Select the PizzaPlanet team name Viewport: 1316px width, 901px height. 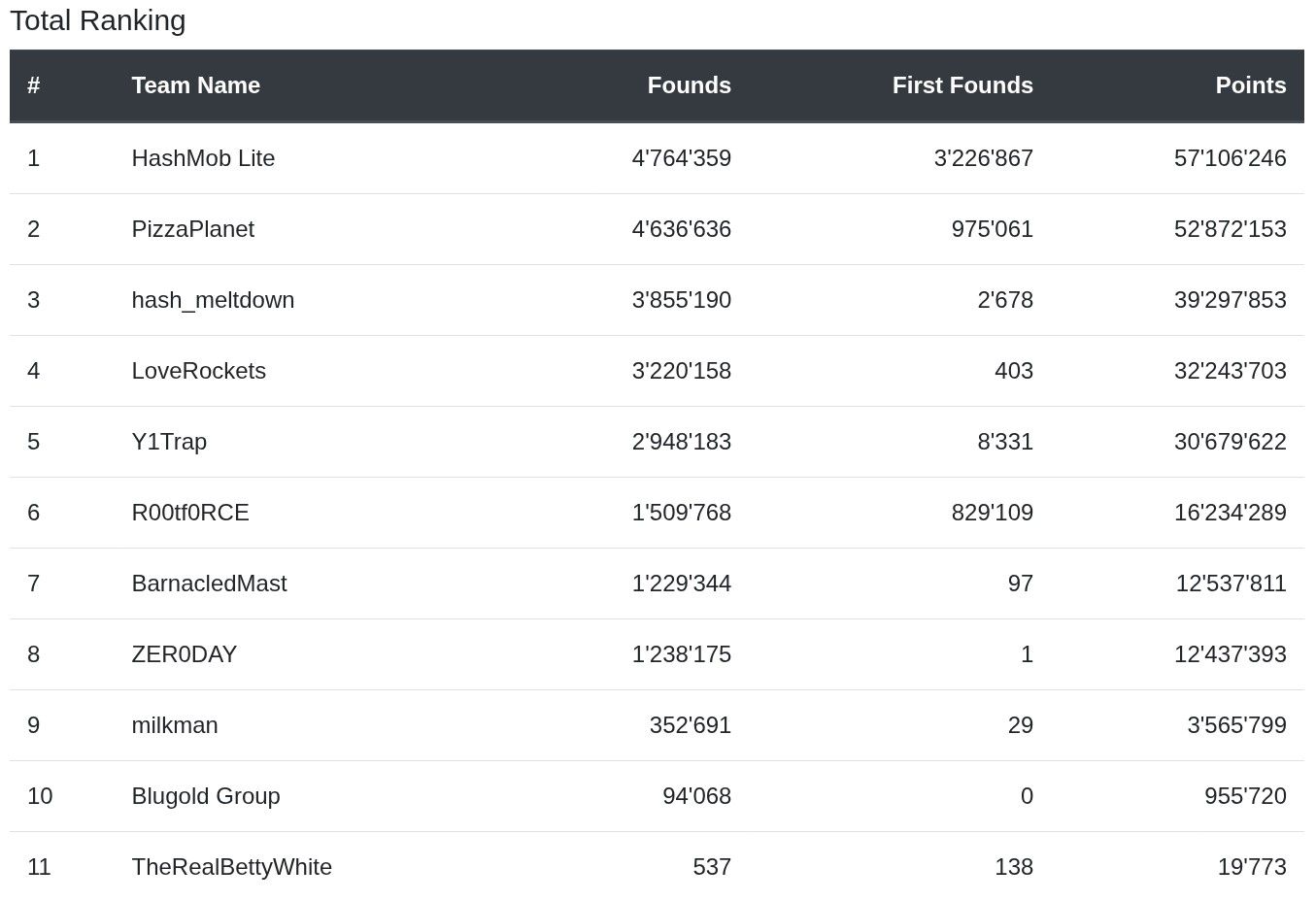[x=192, y=229]
